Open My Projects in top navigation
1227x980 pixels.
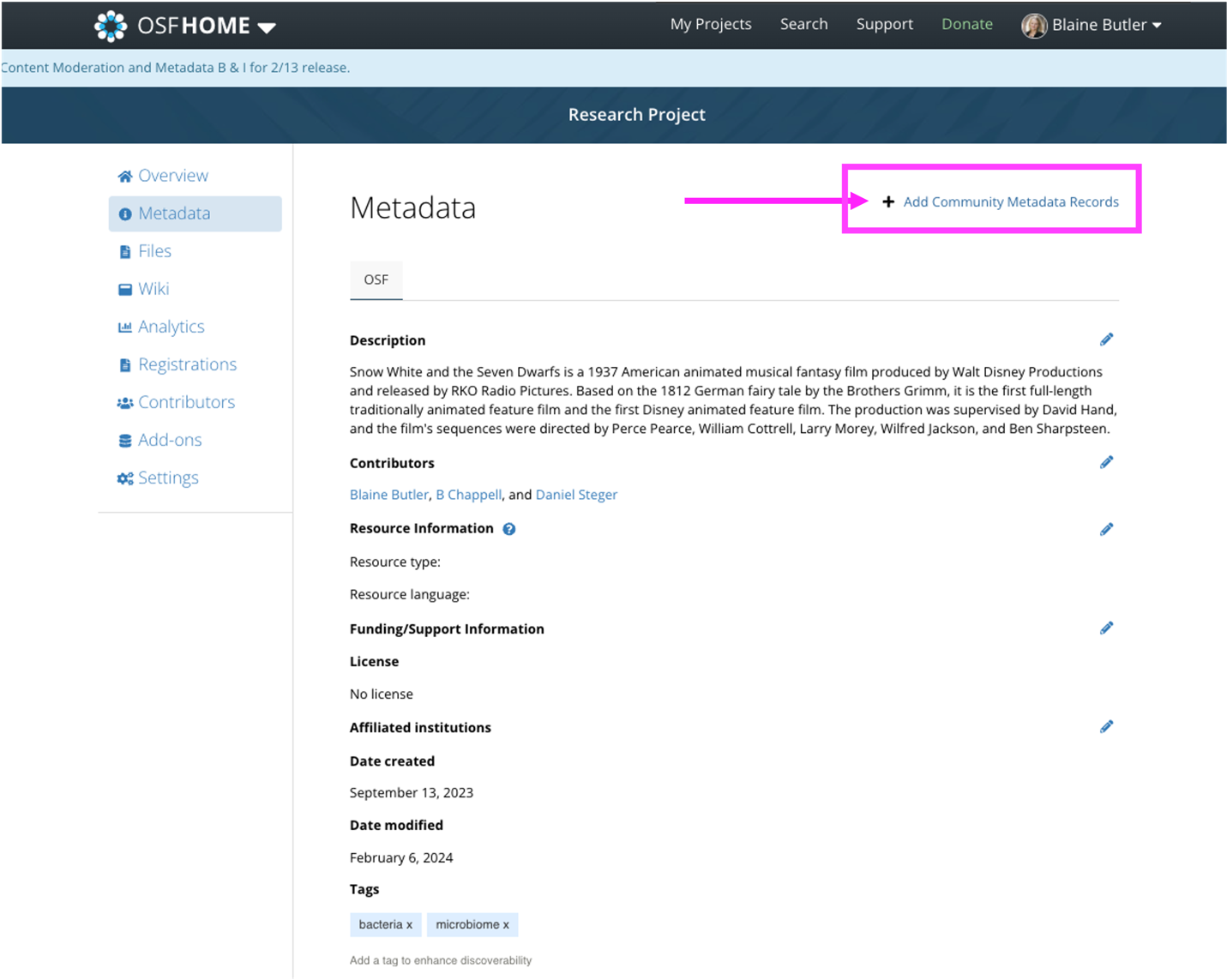(x=711, y=24)
